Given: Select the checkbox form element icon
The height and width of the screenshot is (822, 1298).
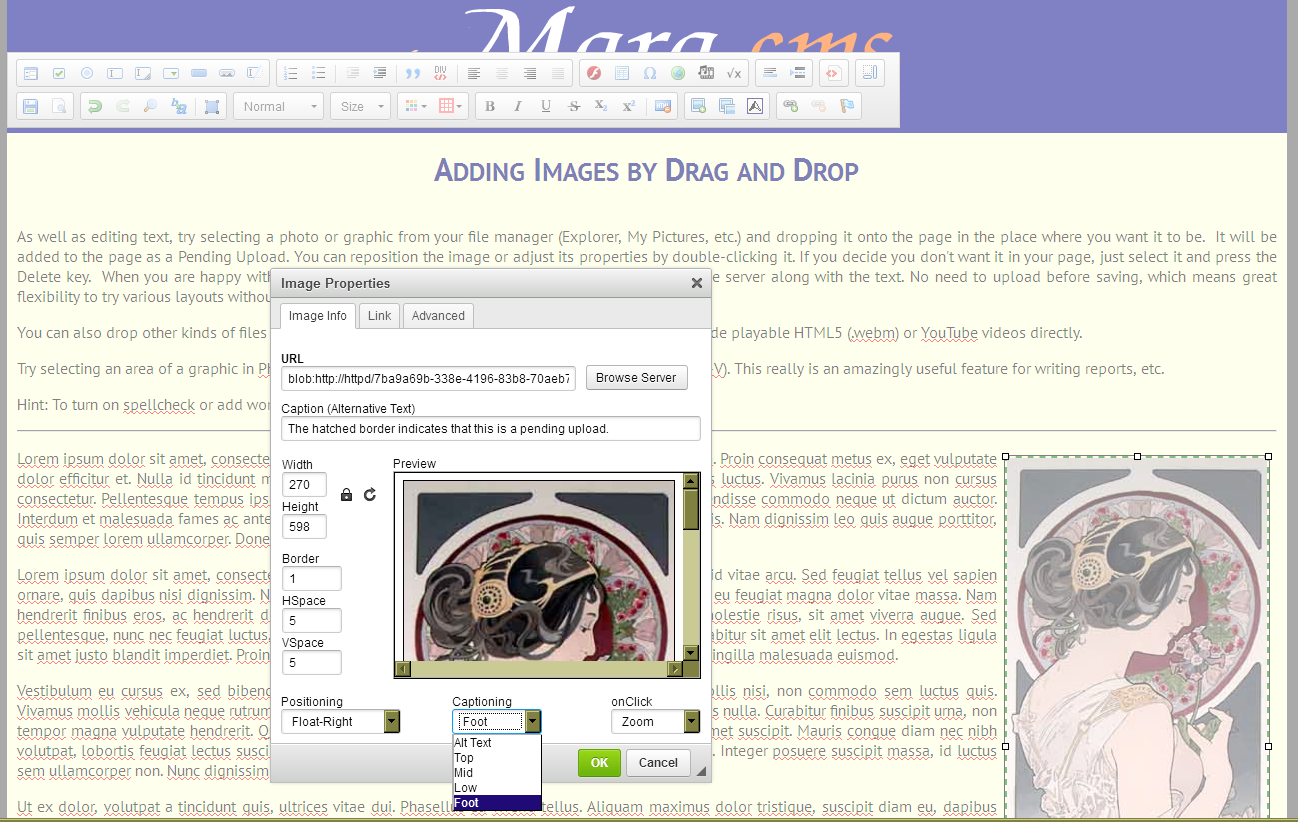Looking at the screenshot, I should (x=58, y=72).
